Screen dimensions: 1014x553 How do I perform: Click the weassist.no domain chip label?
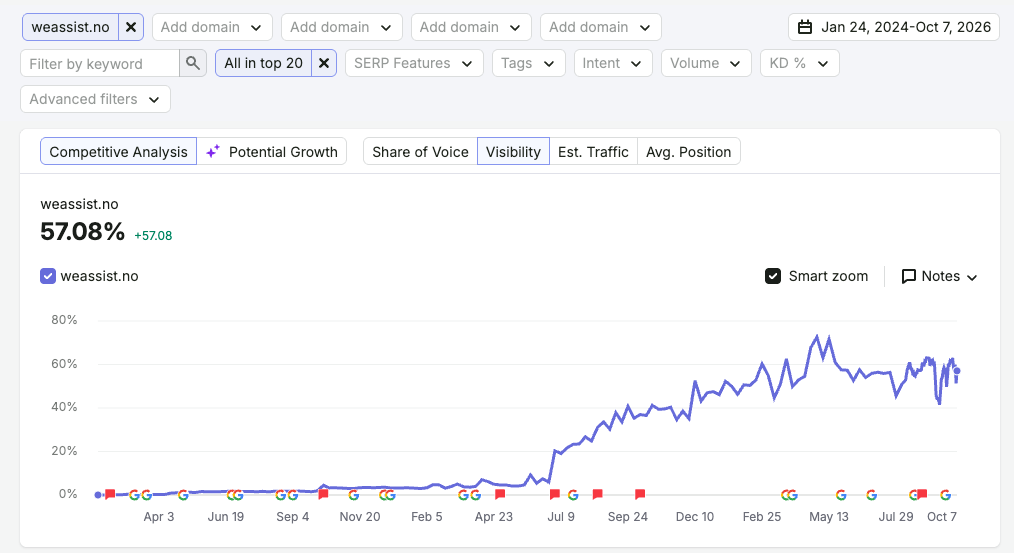[70, 27]
